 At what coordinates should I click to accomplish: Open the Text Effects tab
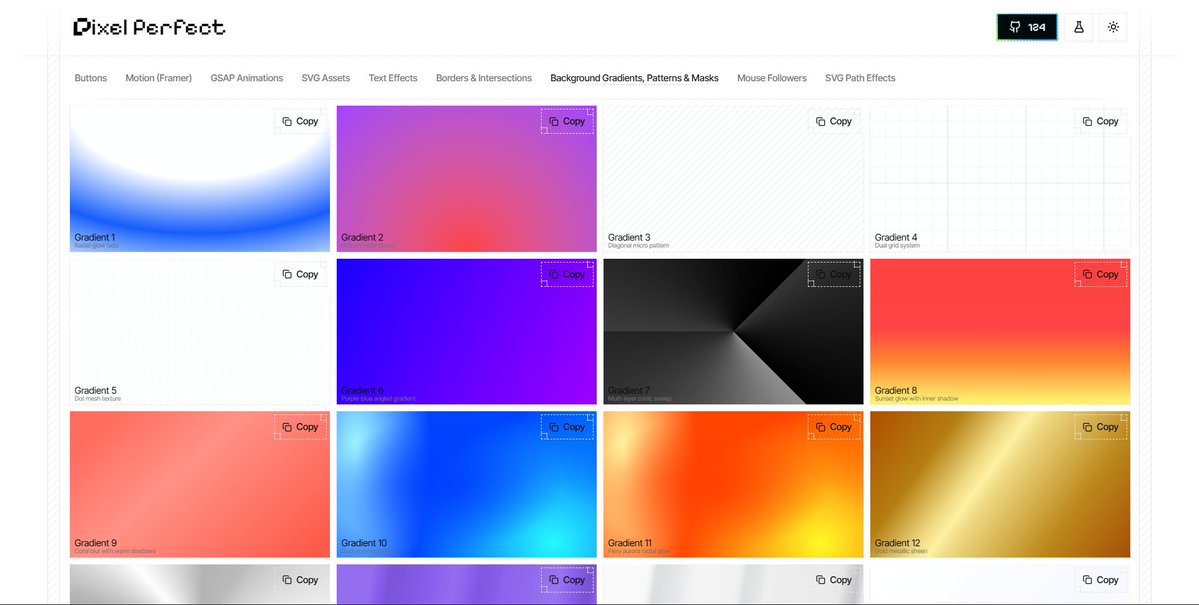click(x=393, y=78)
